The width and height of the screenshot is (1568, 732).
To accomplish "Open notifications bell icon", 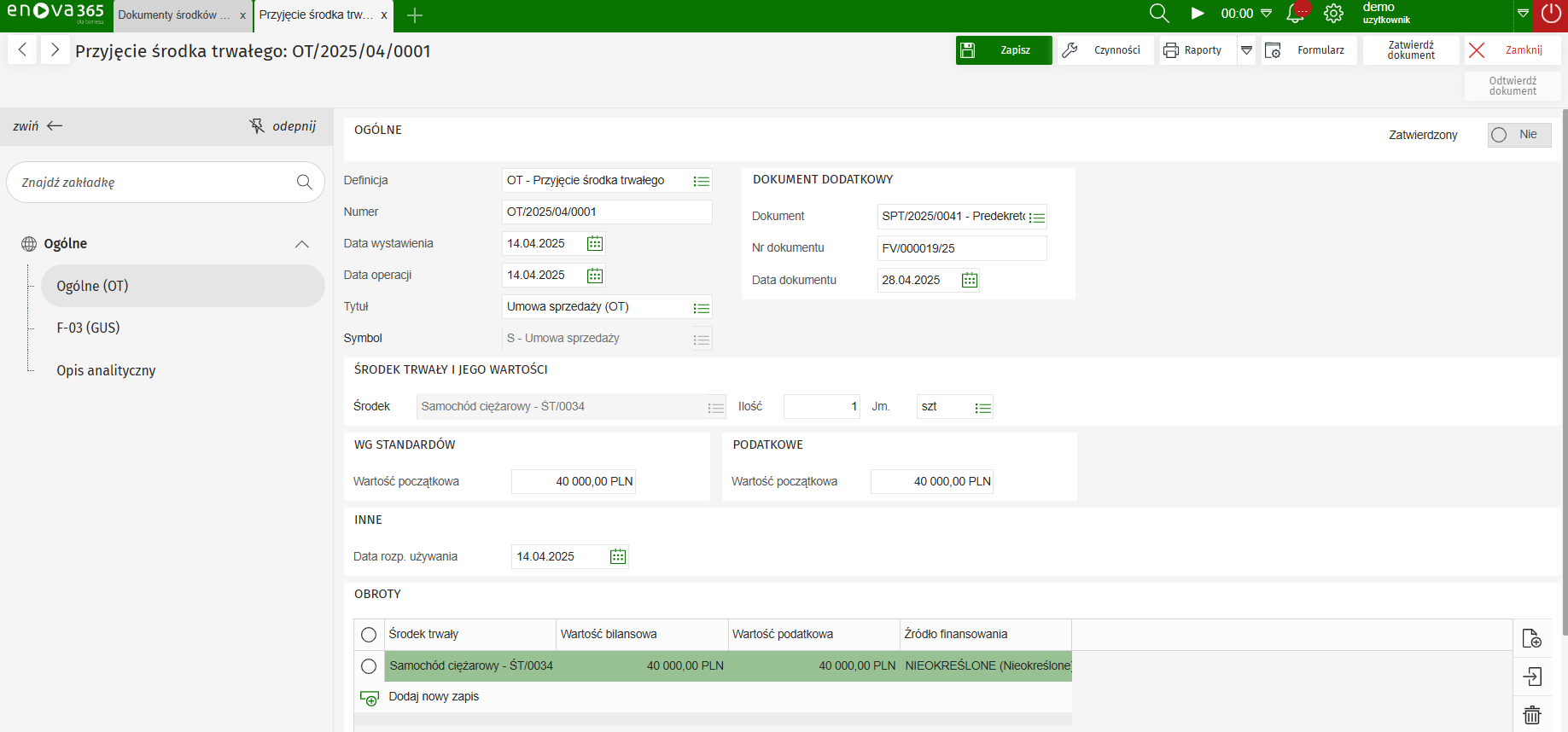I will click(1296, 14).
